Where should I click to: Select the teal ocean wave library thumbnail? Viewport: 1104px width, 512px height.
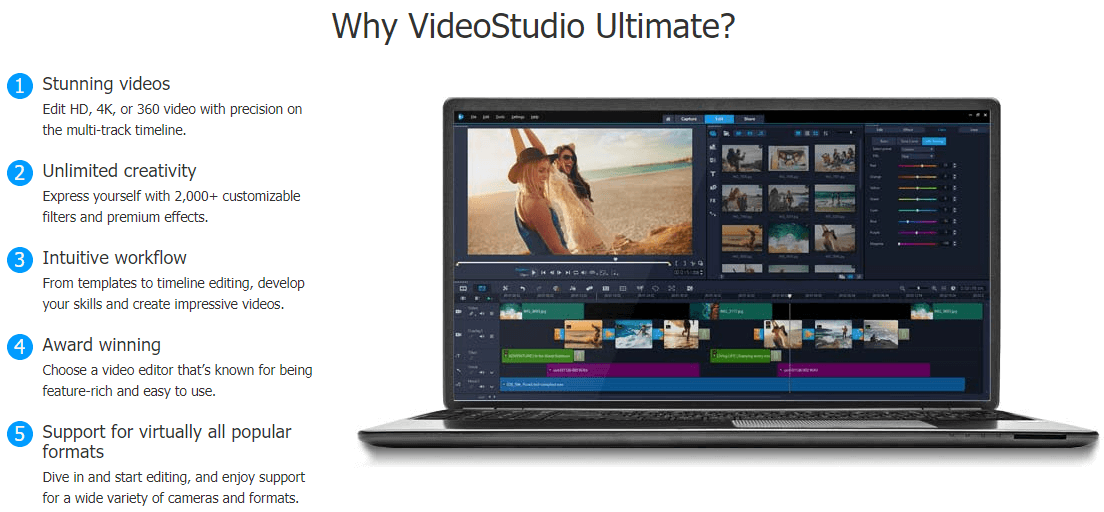pyautogui.click(x=789, y=238)
